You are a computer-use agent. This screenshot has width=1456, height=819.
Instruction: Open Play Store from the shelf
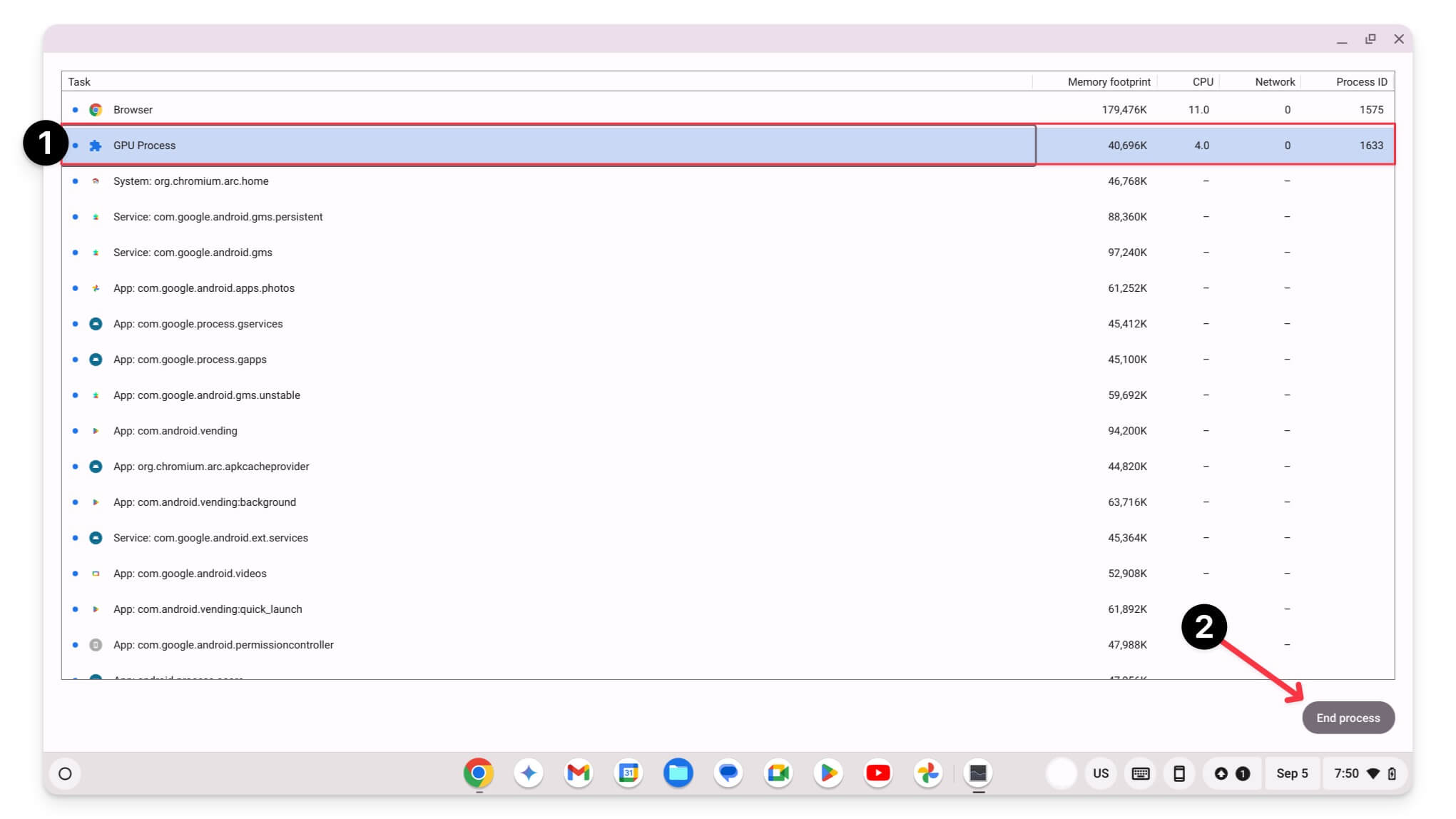point(828,773)
